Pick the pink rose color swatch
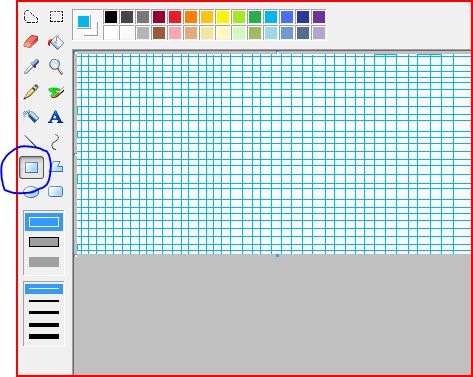Viewport: 473px width, 377px height. (175, 33)
